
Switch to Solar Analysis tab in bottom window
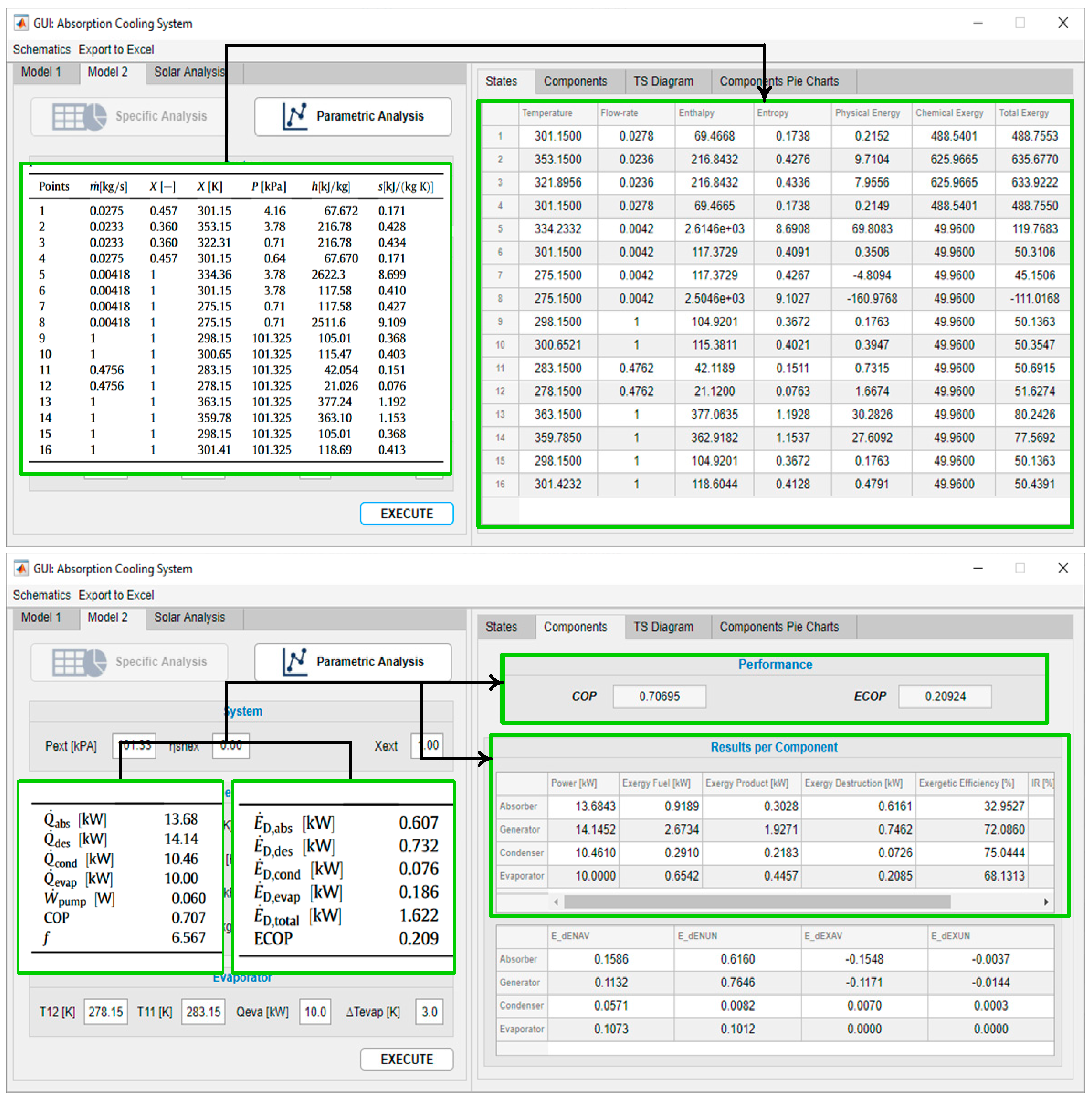(x=190, y=617)
